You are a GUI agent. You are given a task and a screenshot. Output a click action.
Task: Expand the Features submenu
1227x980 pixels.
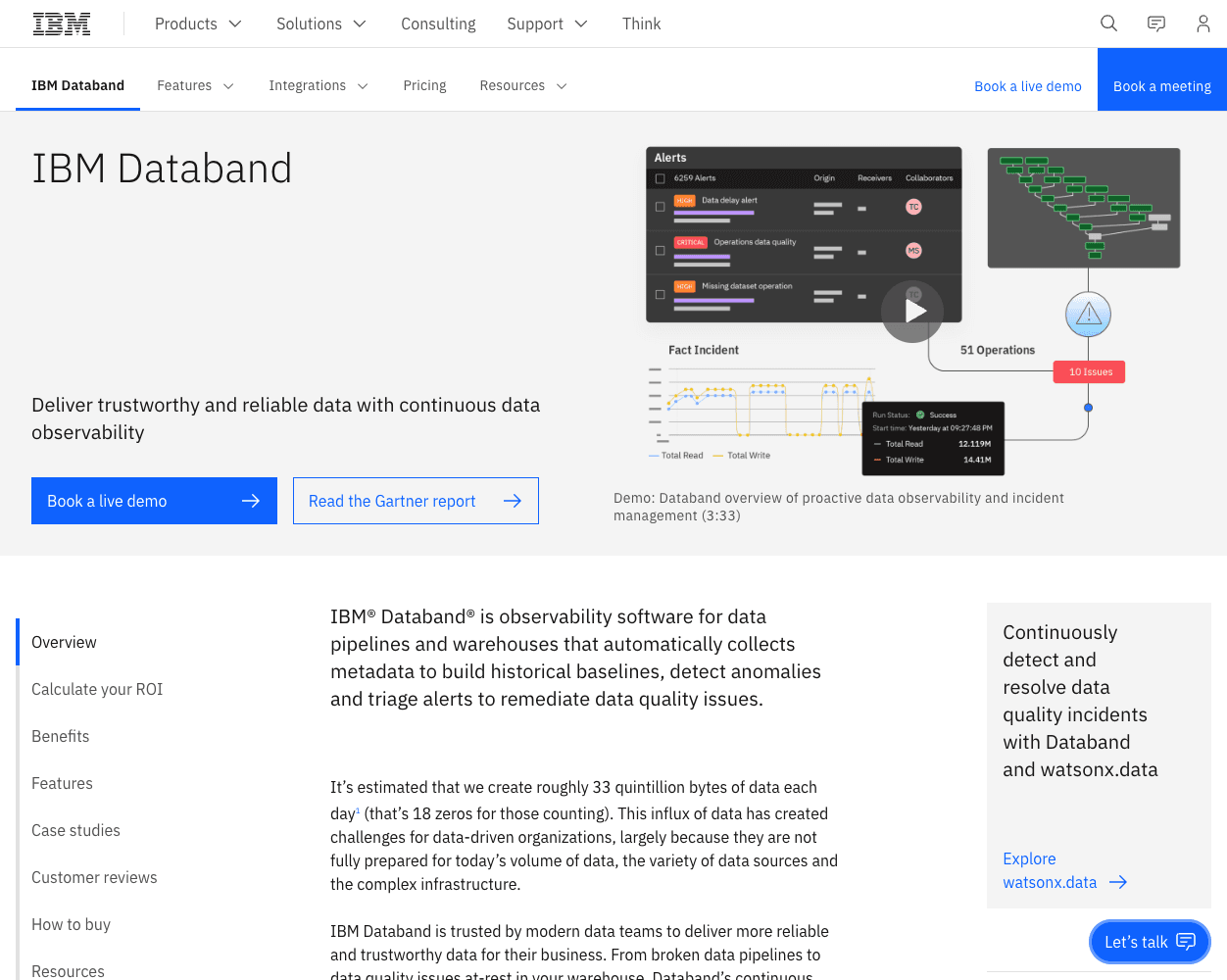coord(196,85)
